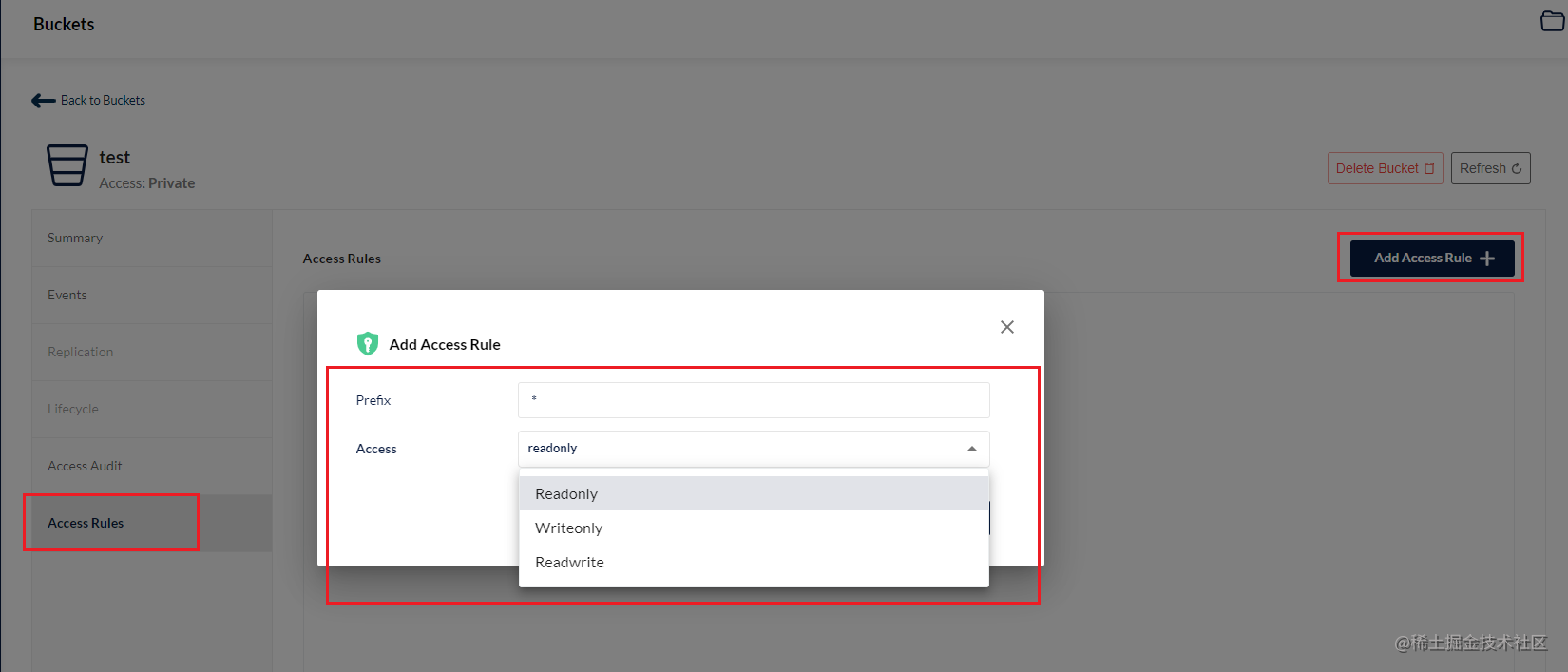The image size is (1568, 672).
Task: Click the Add Access Rule button
Action: point(1432,259)
